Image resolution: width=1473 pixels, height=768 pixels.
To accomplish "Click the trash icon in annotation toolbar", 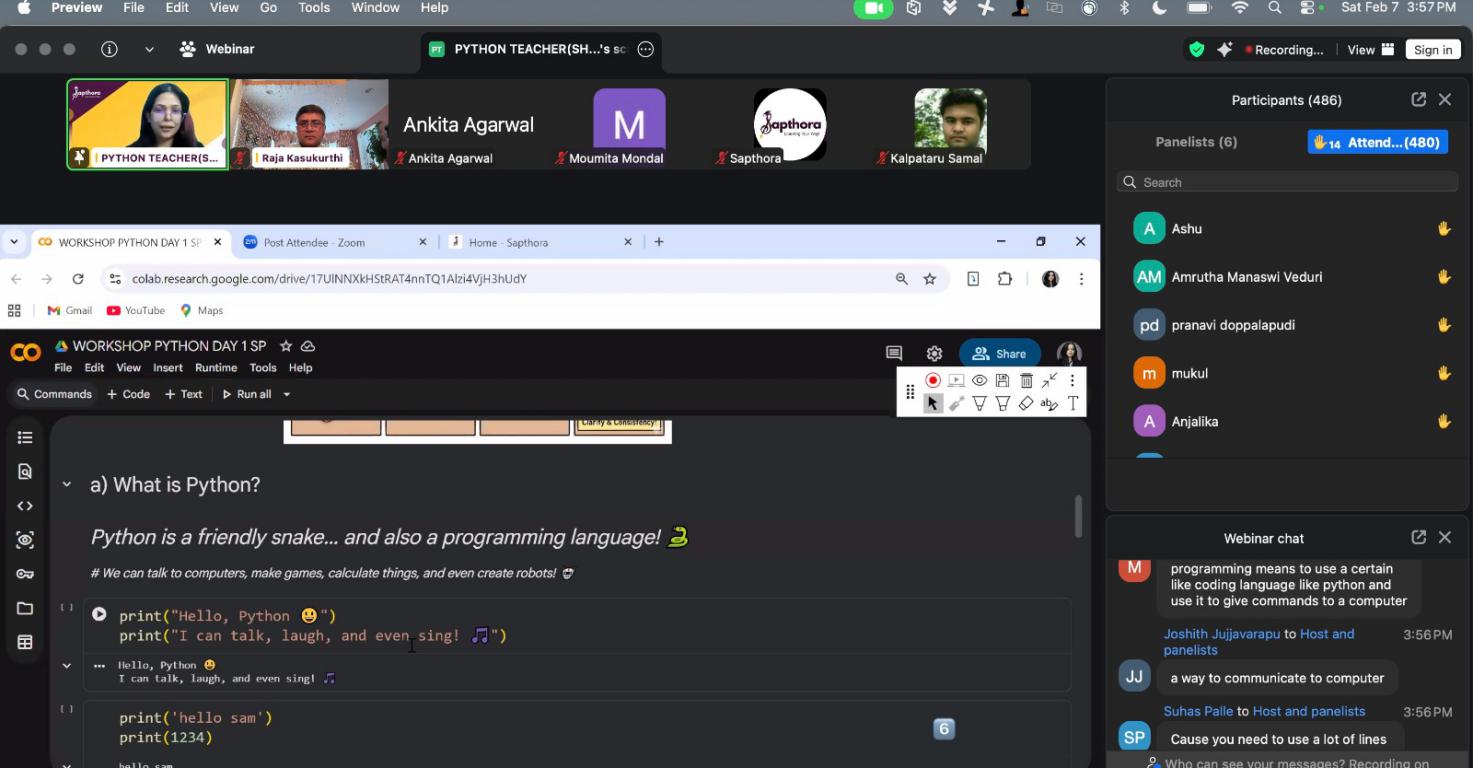I will pos(1026,380).
